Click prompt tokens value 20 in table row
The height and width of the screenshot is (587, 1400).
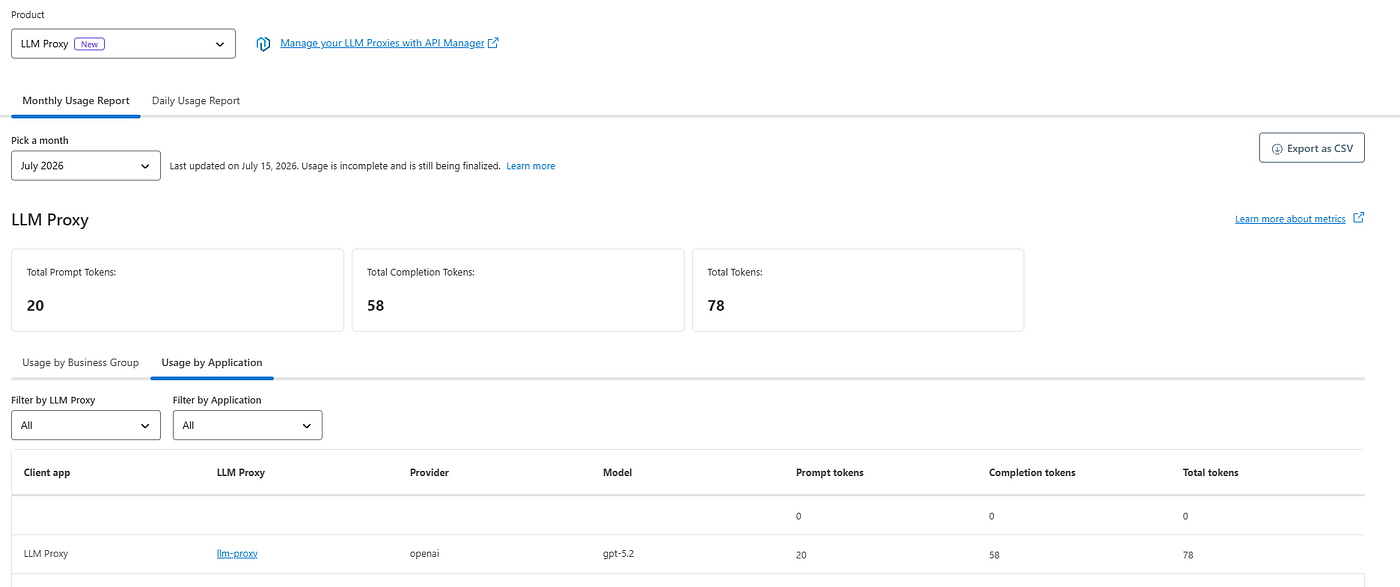(x=801, y=554)
